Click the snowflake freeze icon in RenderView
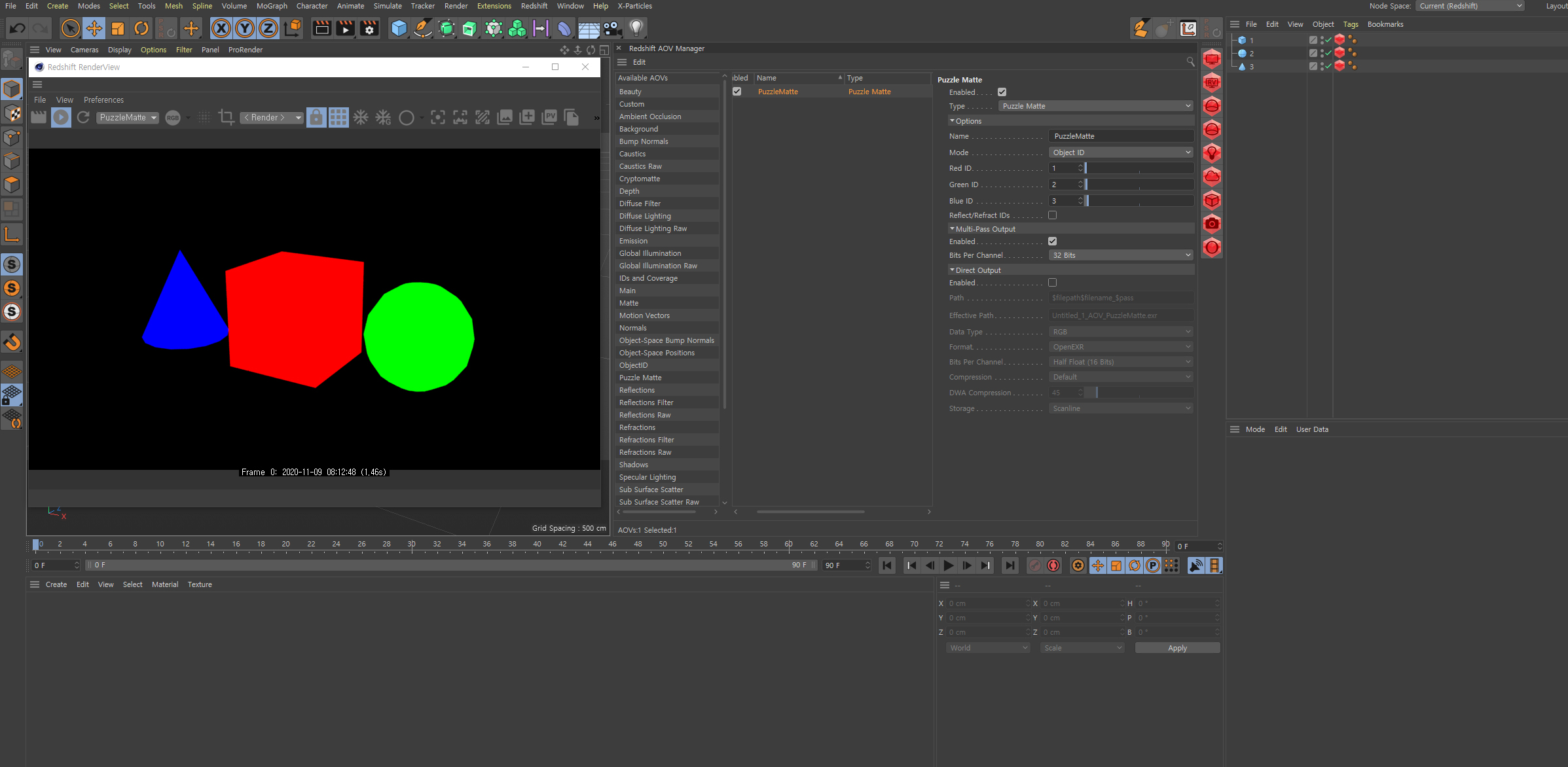Viewport: 1568px width, 767px height. pyautogui.click(x=361, y=118)
